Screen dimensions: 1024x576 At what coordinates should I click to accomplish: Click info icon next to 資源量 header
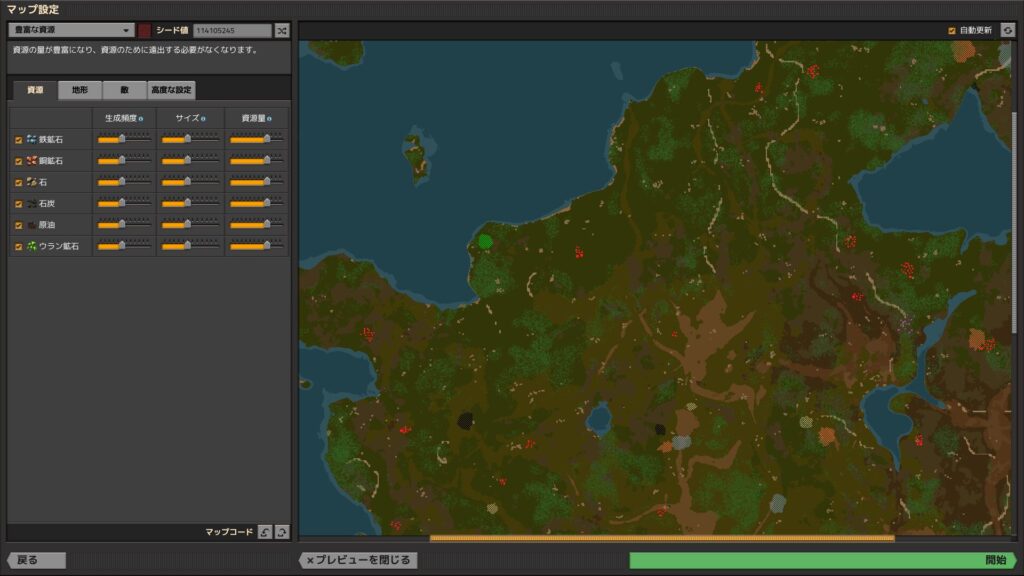click(x=269, y=119)
